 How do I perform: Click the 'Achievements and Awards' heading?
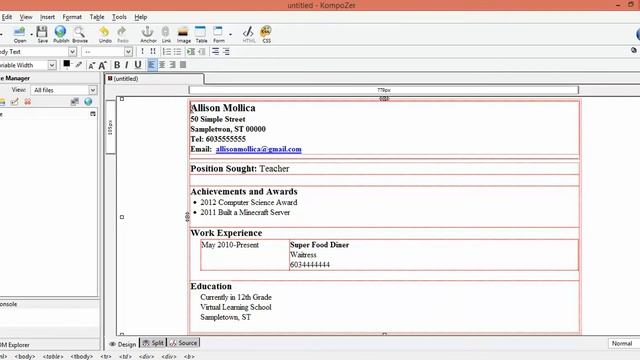point(244,191)
